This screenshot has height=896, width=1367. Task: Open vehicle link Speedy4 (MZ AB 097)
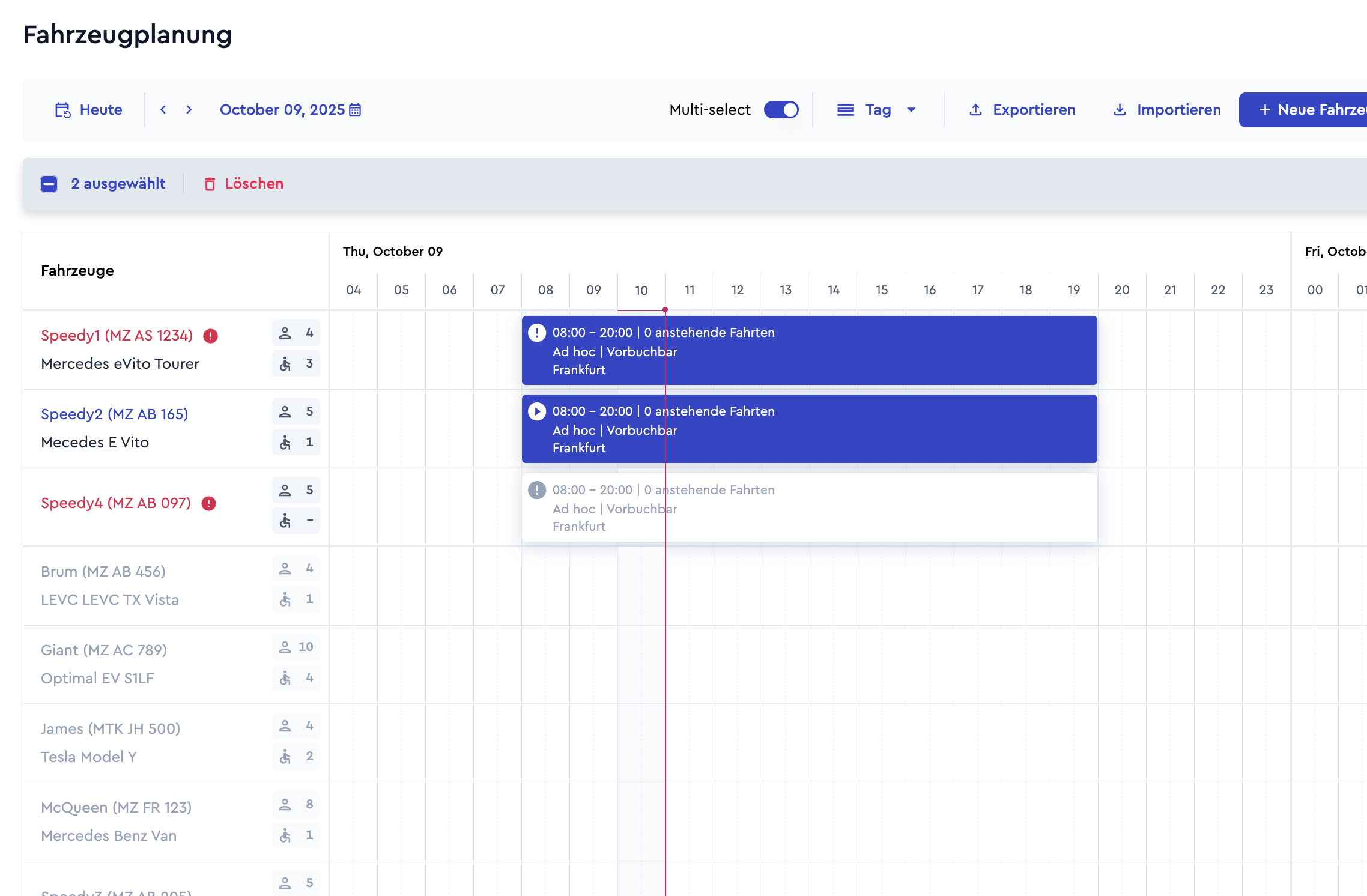[116, 503]
